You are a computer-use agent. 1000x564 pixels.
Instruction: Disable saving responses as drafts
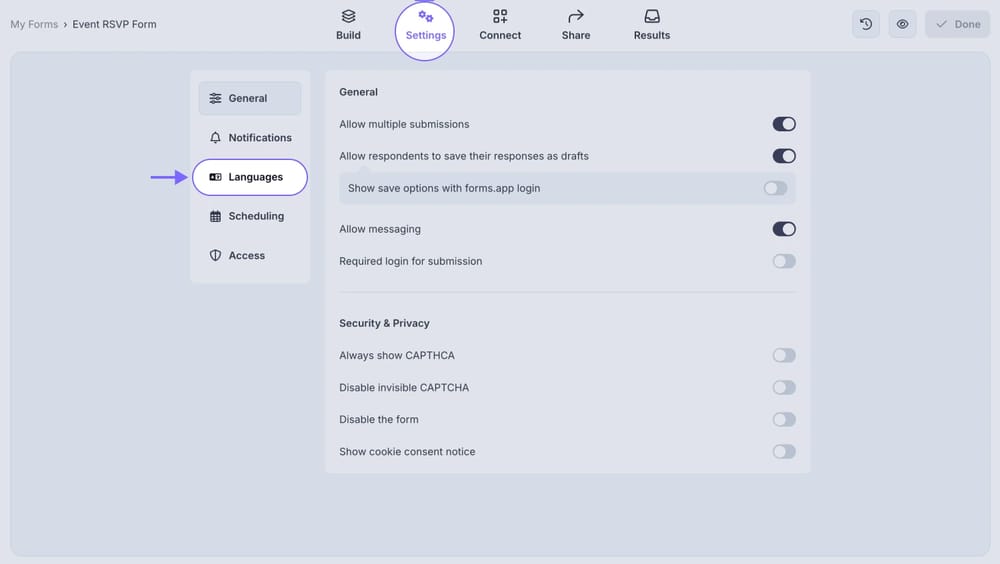784,156
